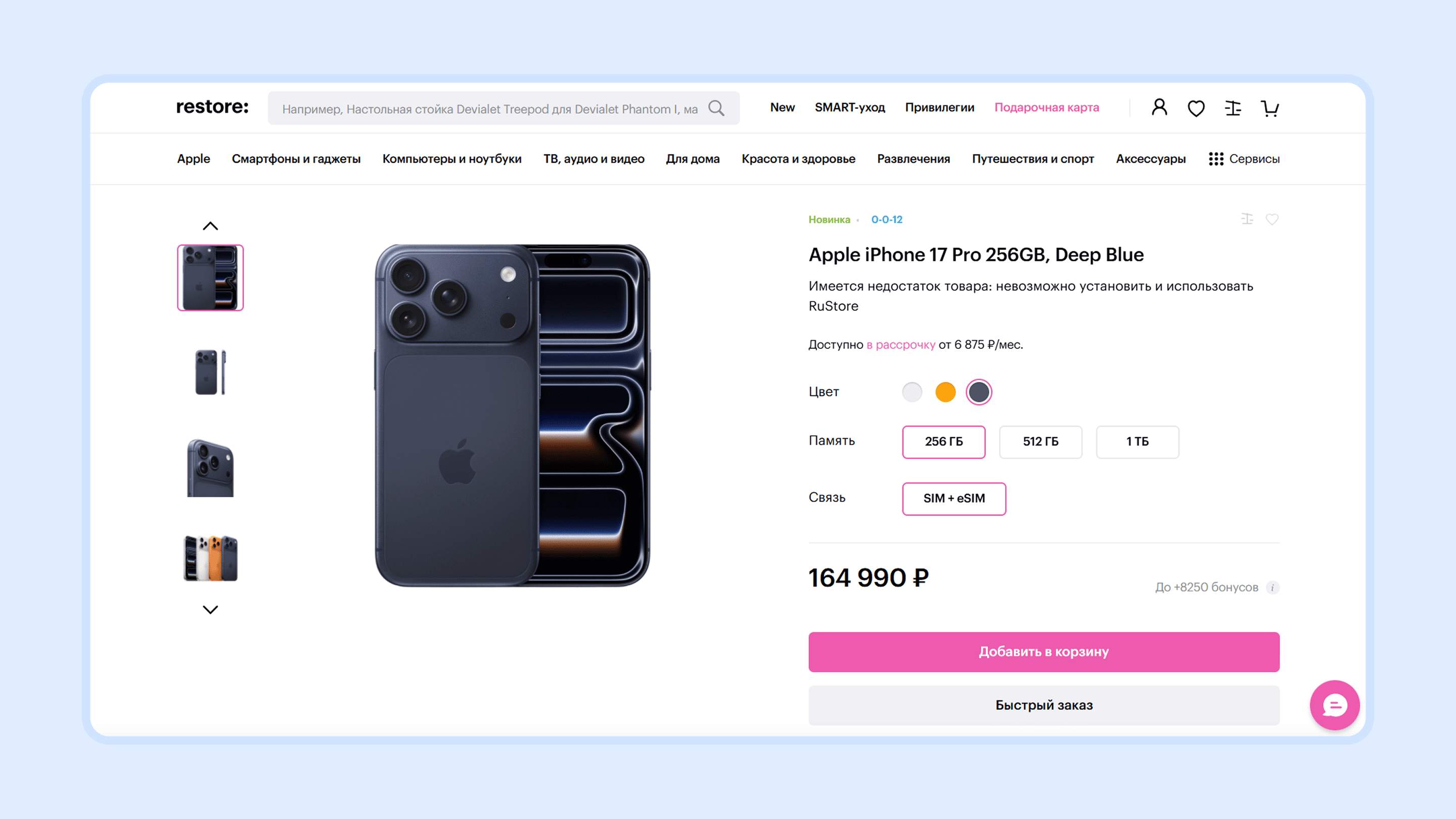1456x819 pixels.
Task: View the thumbnail showing all phone colors
Action: click(210, 558)
